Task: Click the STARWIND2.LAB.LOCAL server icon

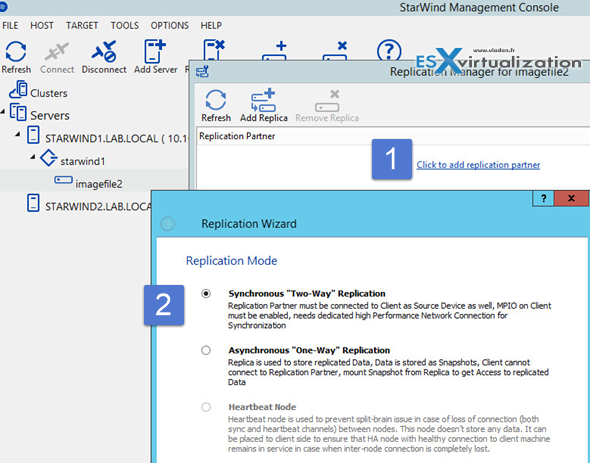Action: (x=33, y=203)
